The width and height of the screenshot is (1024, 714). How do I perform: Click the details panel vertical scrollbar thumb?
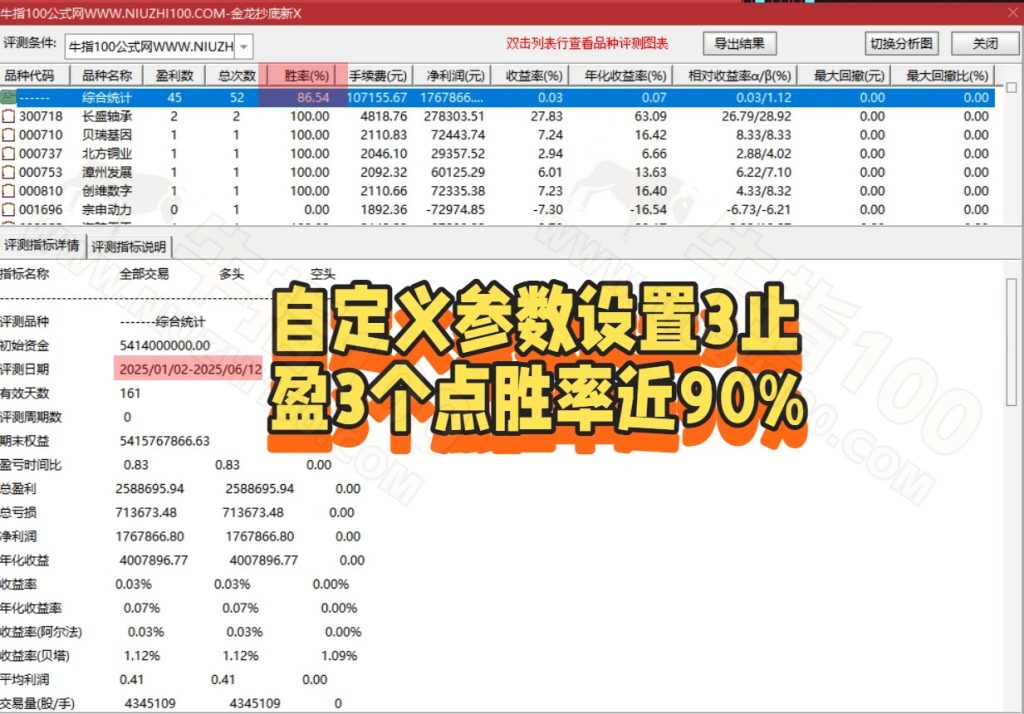click(1012, 342)
